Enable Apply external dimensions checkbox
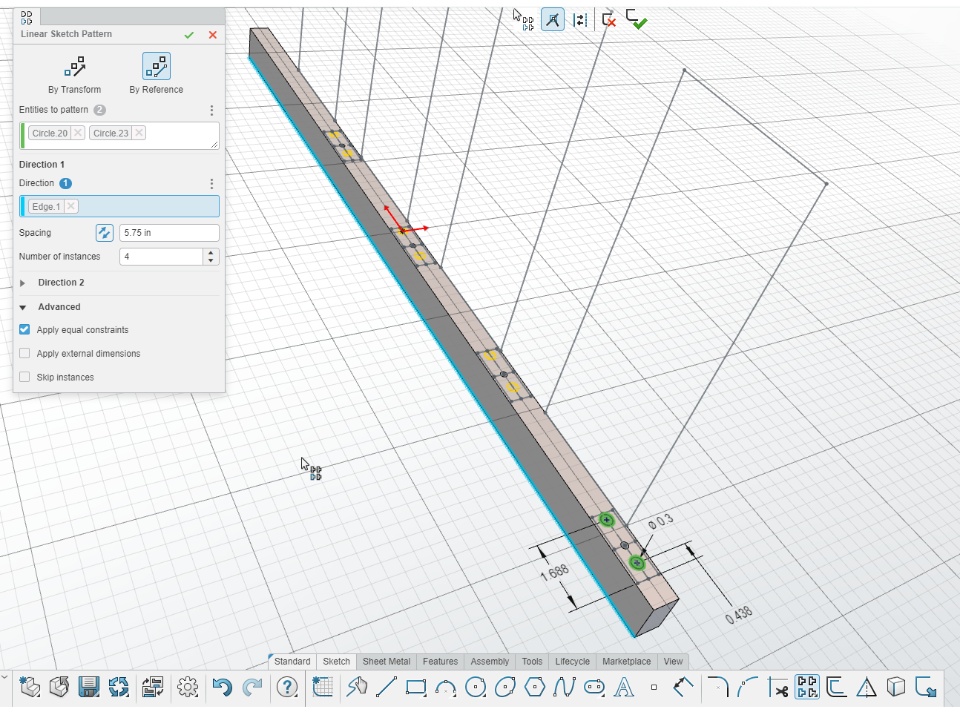The width and height of the screenshot is (960, 712). click(25, 354)
